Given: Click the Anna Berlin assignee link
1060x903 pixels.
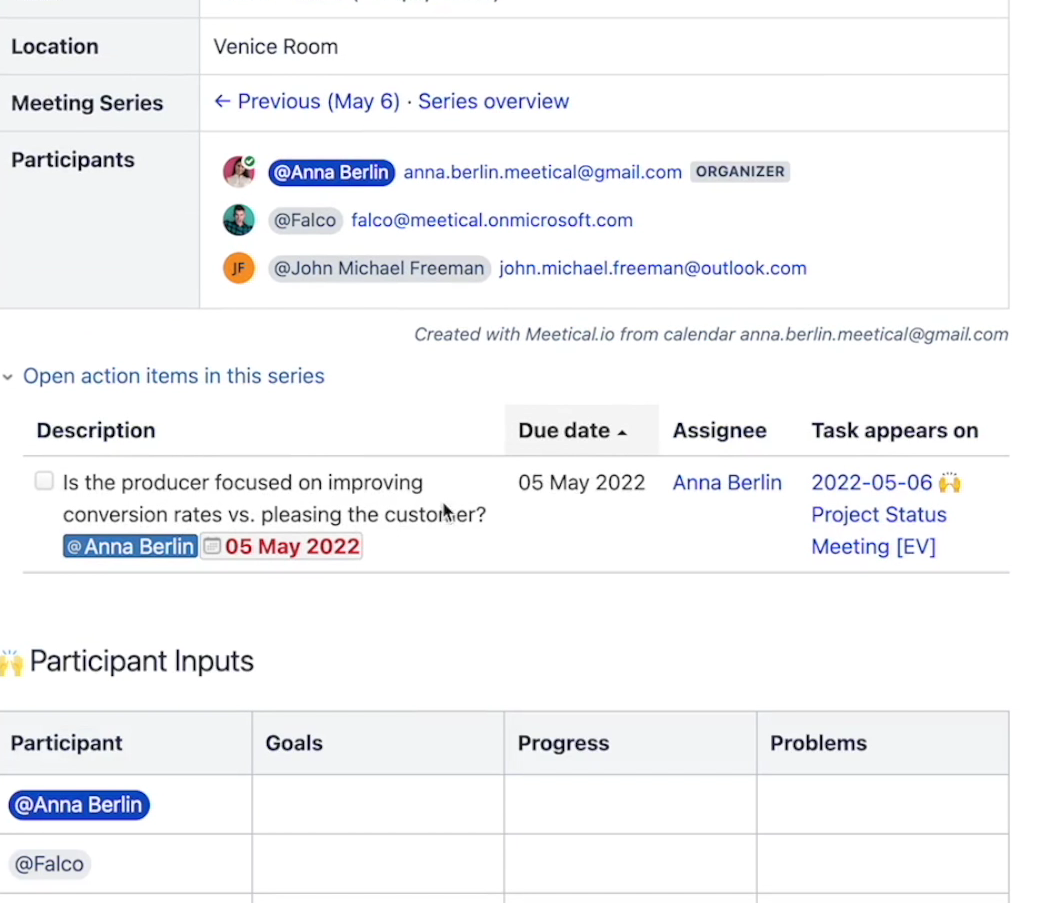Looking at the screenshot, I should pos(727,482).
